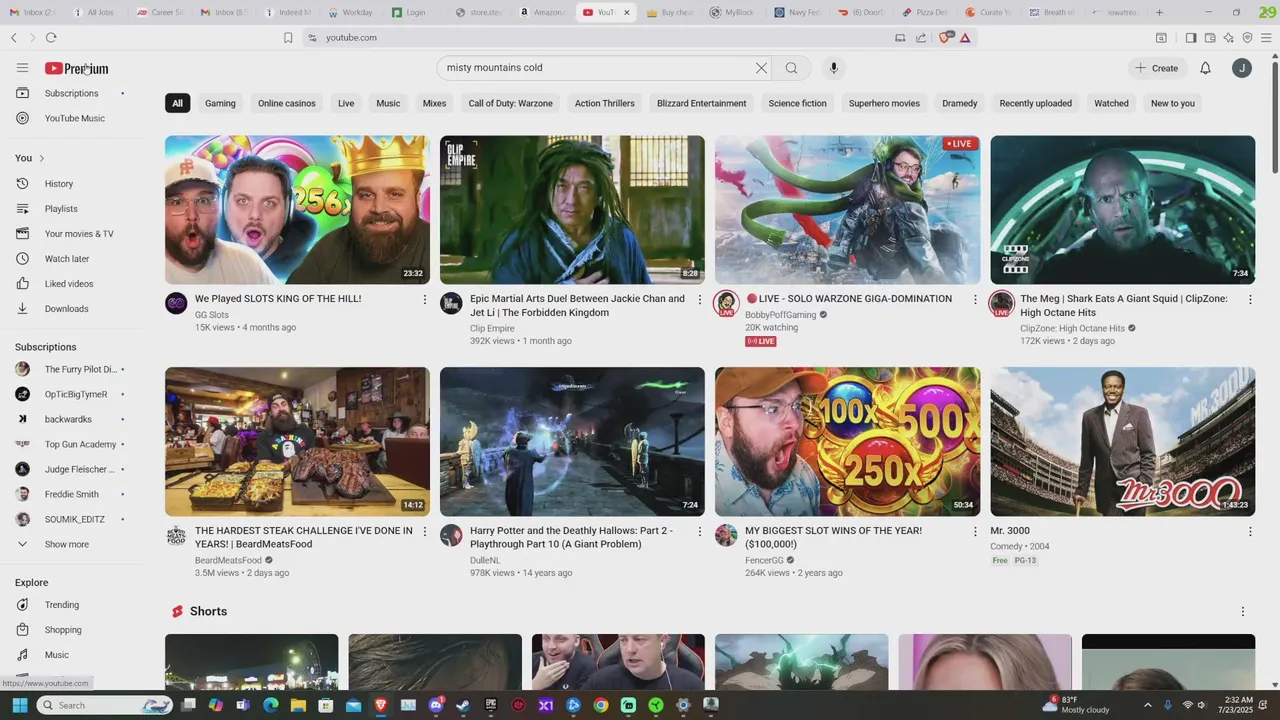Open the Shorts section options menu

point(1243,611)
